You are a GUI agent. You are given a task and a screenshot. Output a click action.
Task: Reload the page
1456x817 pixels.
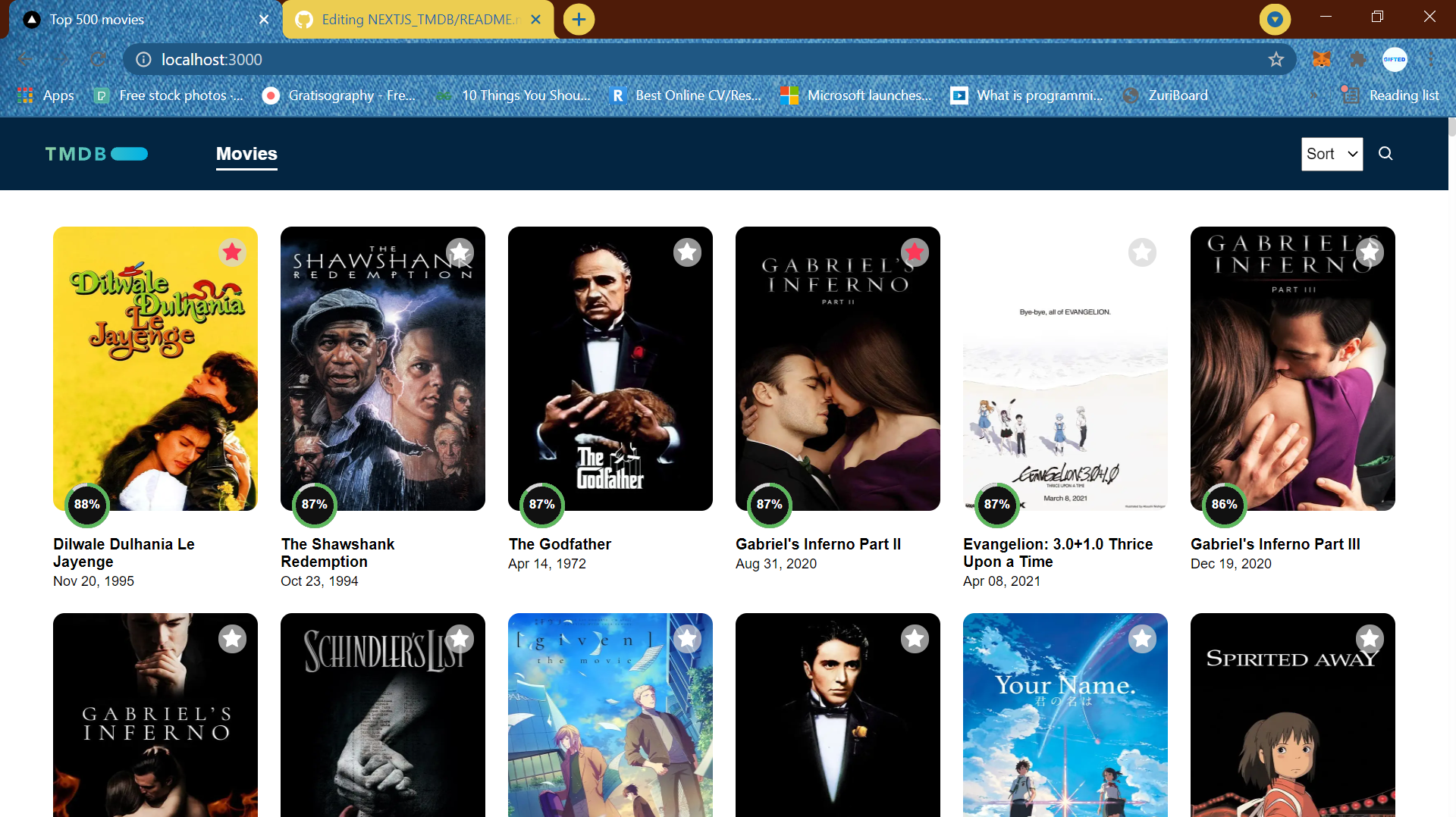98,59
